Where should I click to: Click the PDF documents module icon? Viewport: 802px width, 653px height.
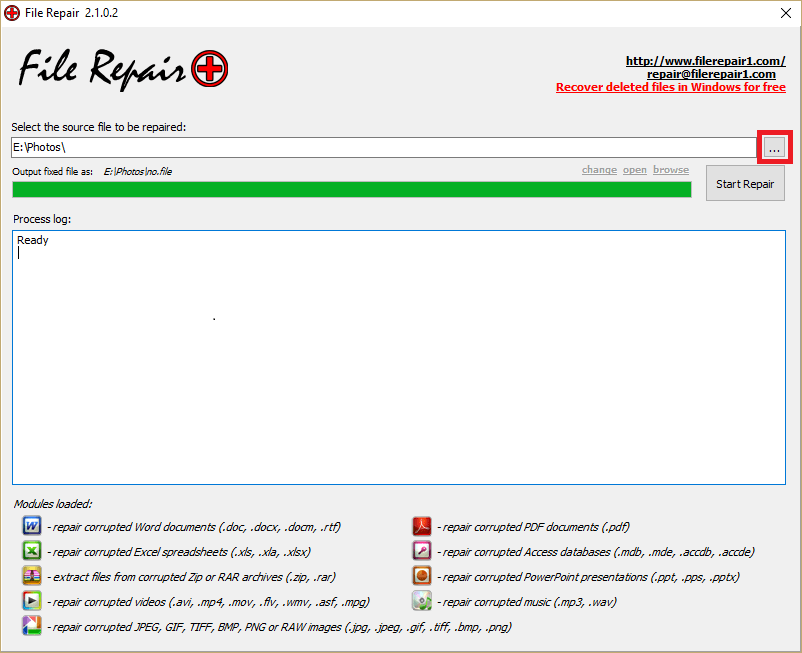422,526
